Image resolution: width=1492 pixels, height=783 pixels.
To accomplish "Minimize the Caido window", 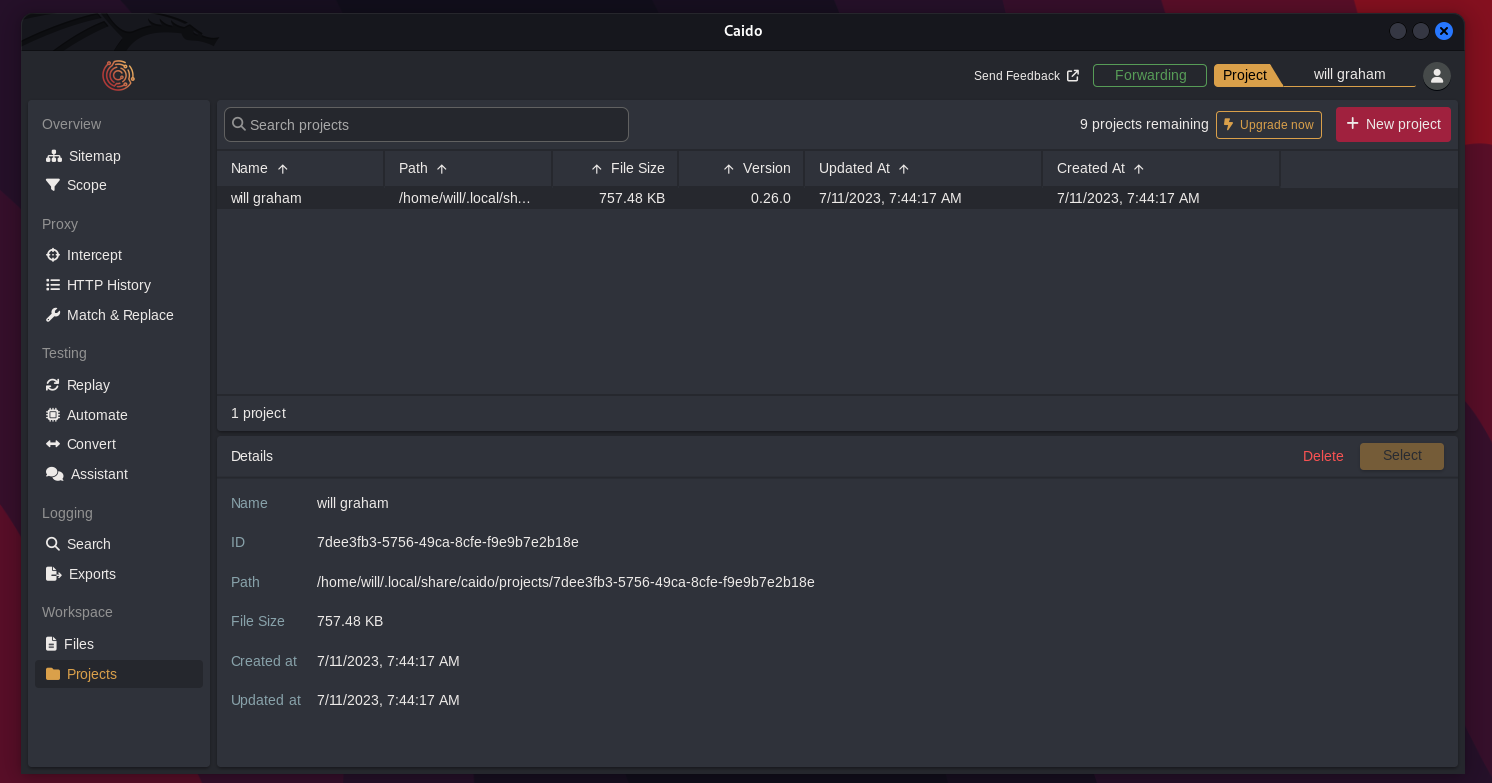I will click(1398, 31).
